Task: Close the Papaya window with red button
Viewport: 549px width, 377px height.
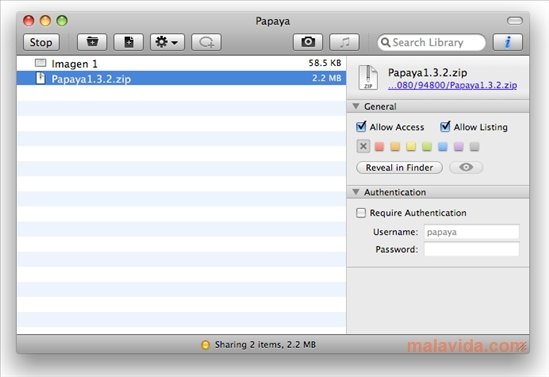Action: [29, 21]
